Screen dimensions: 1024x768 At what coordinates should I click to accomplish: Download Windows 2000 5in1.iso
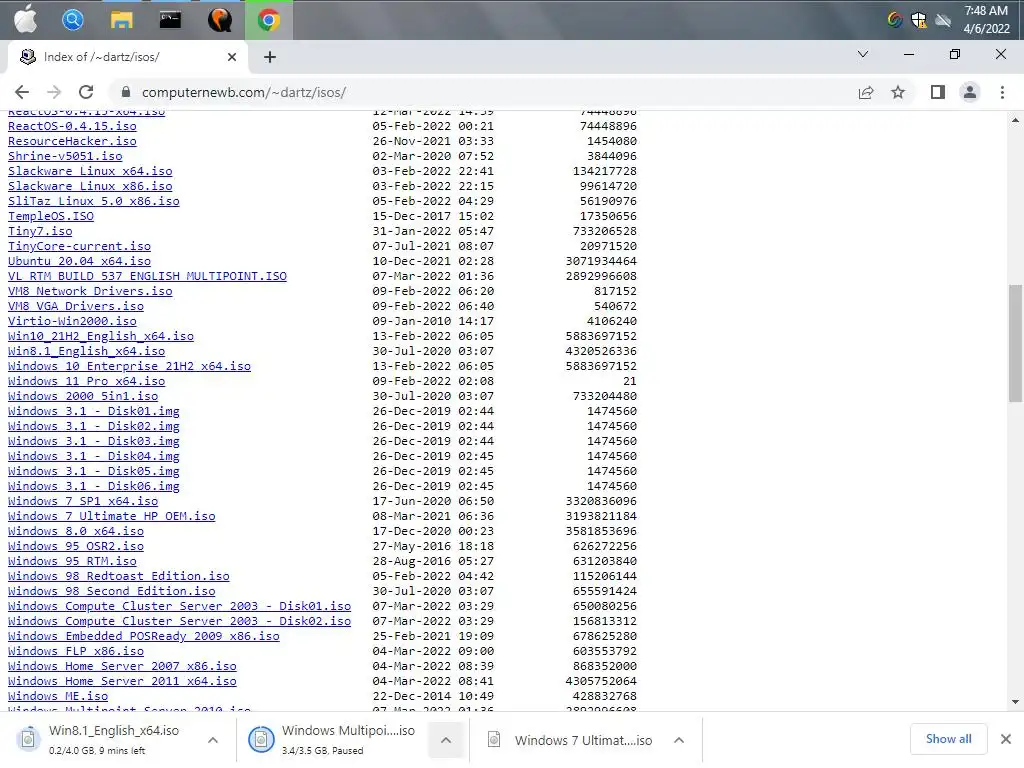tap(83, 396)
